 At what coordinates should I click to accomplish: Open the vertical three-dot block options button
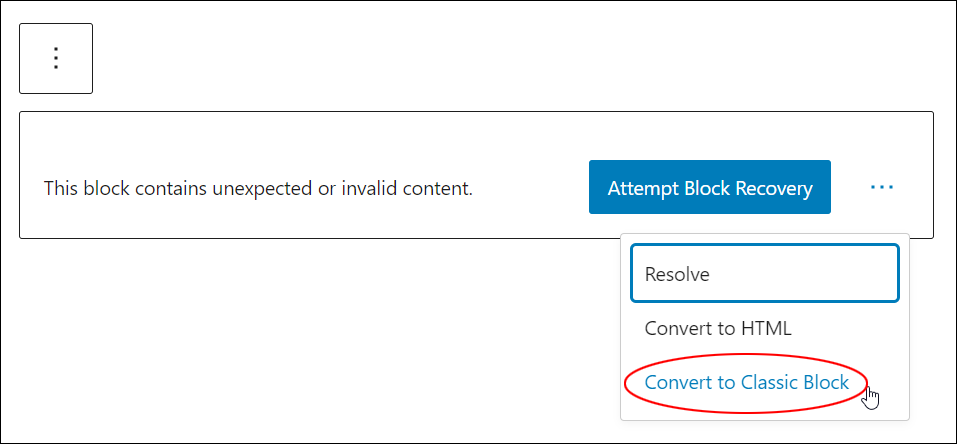[x=56, y=59]
